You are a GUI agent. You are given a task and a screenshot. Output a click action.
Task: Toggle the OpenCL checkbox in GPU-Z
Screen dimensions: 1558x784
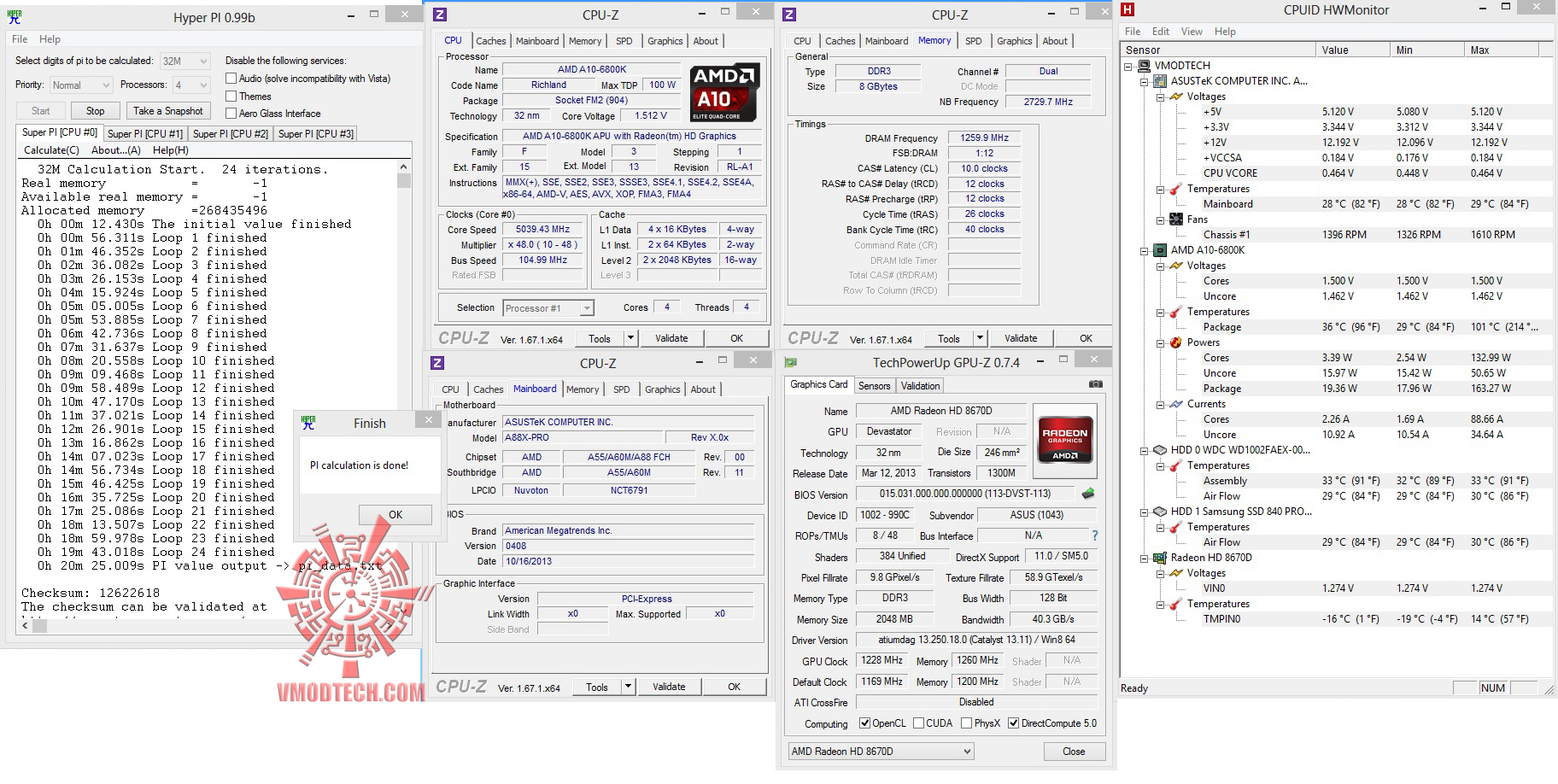click(864, 723)
